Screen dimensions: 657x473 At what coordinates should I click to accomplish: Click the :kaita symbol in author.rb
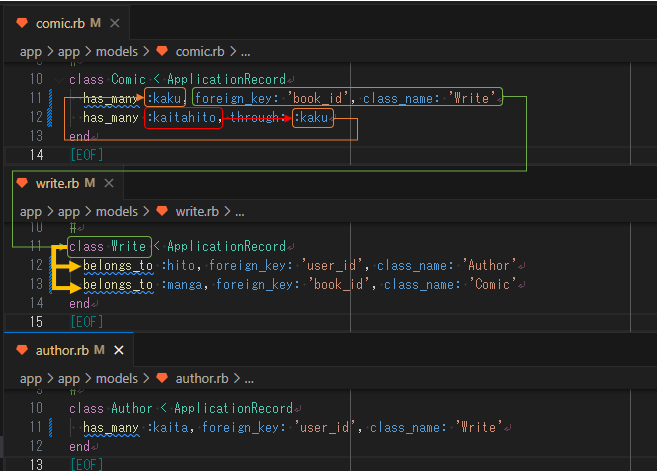click(168, 428)
